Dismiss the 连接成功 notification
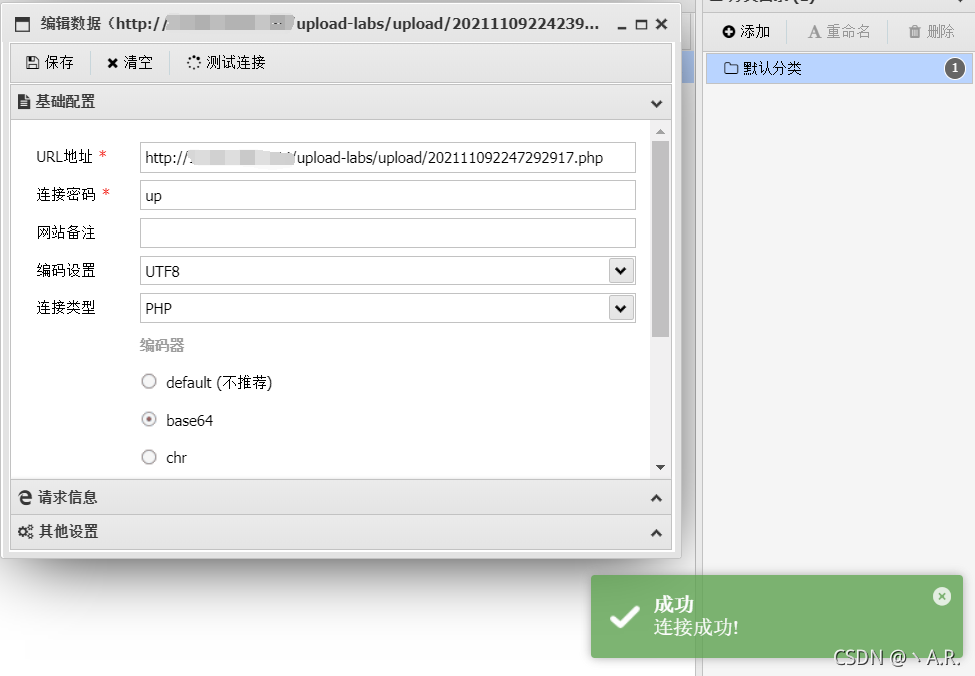 941,596
